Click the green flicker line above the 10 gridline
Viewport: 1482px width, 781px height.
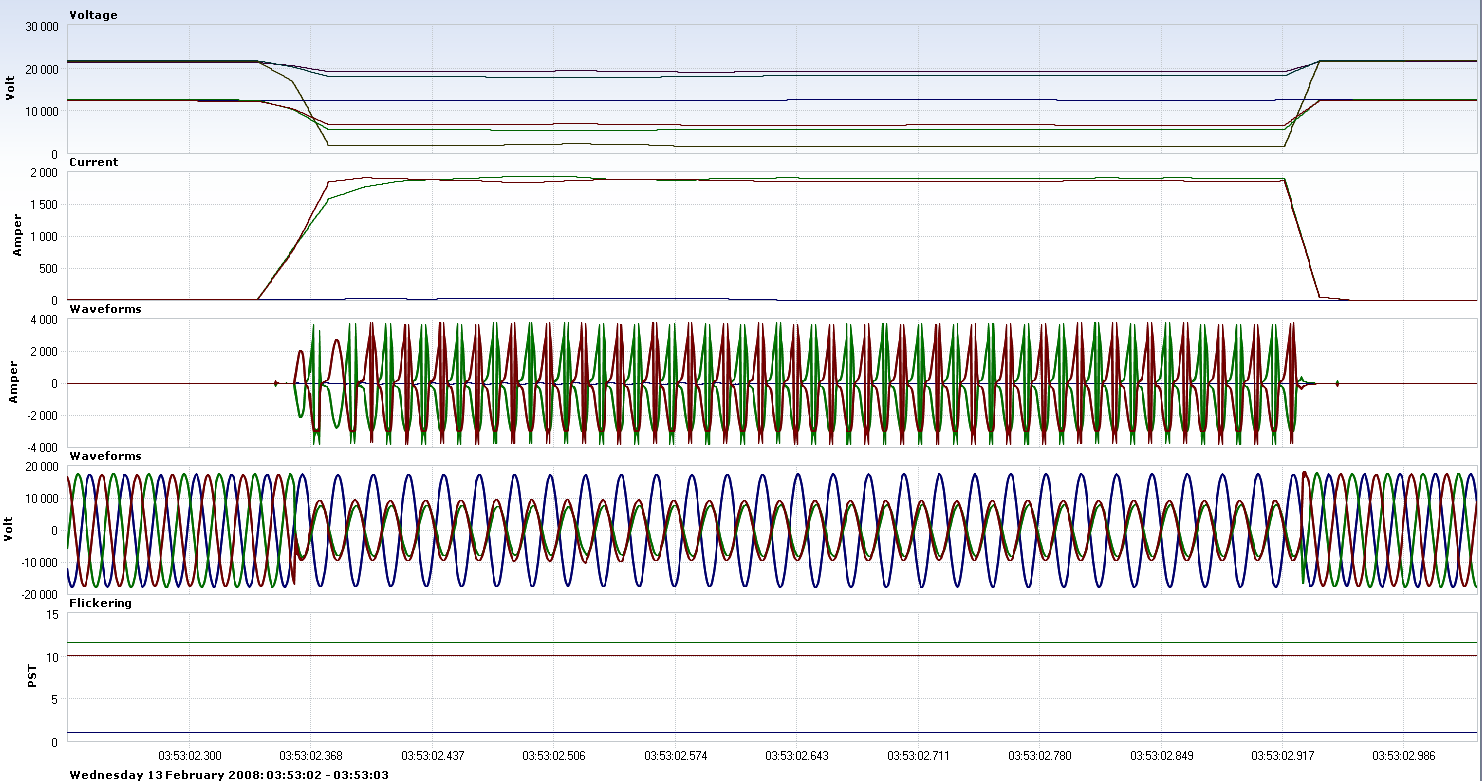(772, 642)
